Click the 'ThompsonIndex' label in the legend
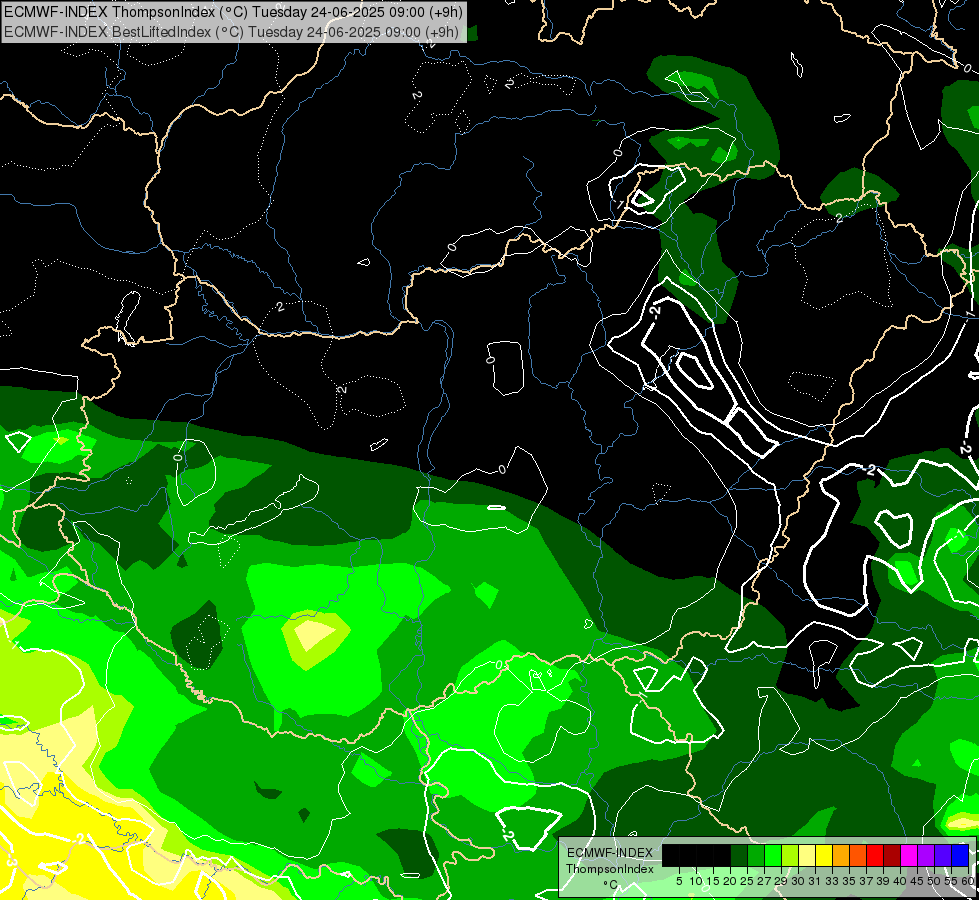The image size is (979, 900). (610, 869)
